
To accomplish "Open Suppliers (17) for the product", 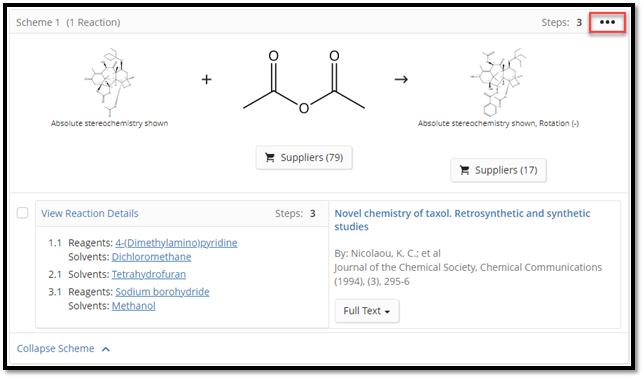I will [498, 170].
